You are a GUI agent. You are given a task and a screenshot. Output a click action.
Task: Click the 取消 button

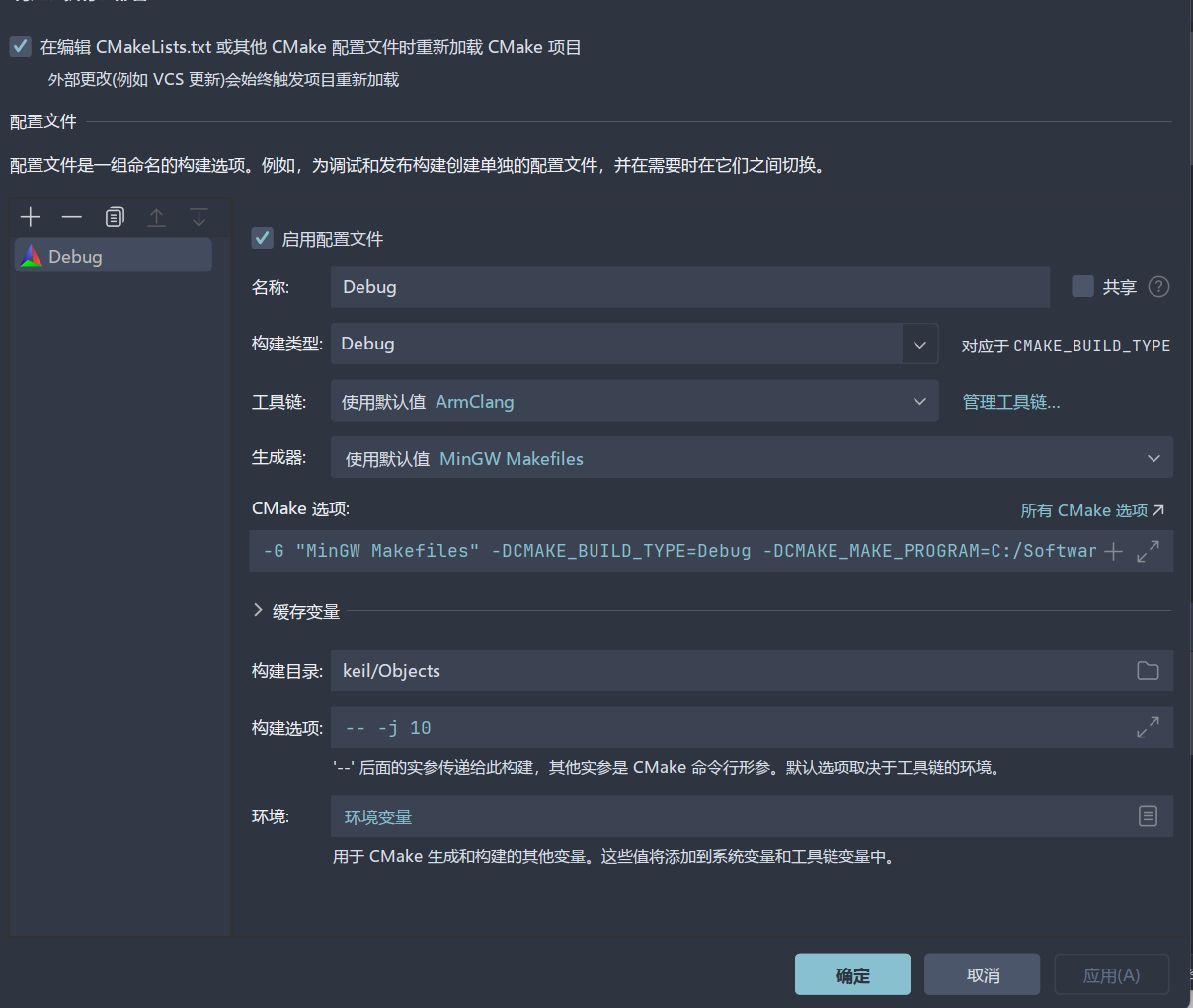tap(982, 974)
